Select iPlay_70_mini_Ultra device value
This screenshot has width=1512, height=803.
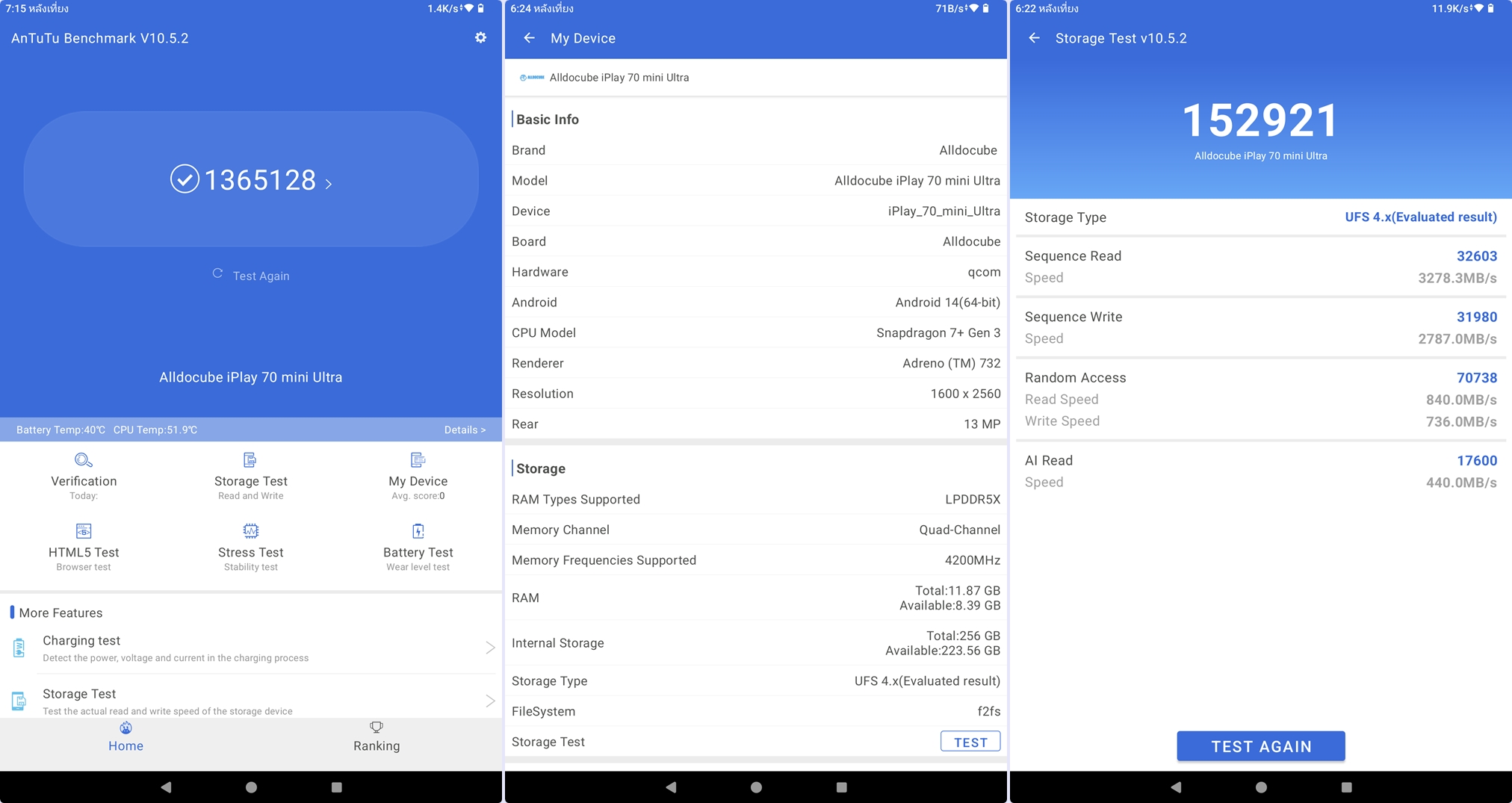944,211
